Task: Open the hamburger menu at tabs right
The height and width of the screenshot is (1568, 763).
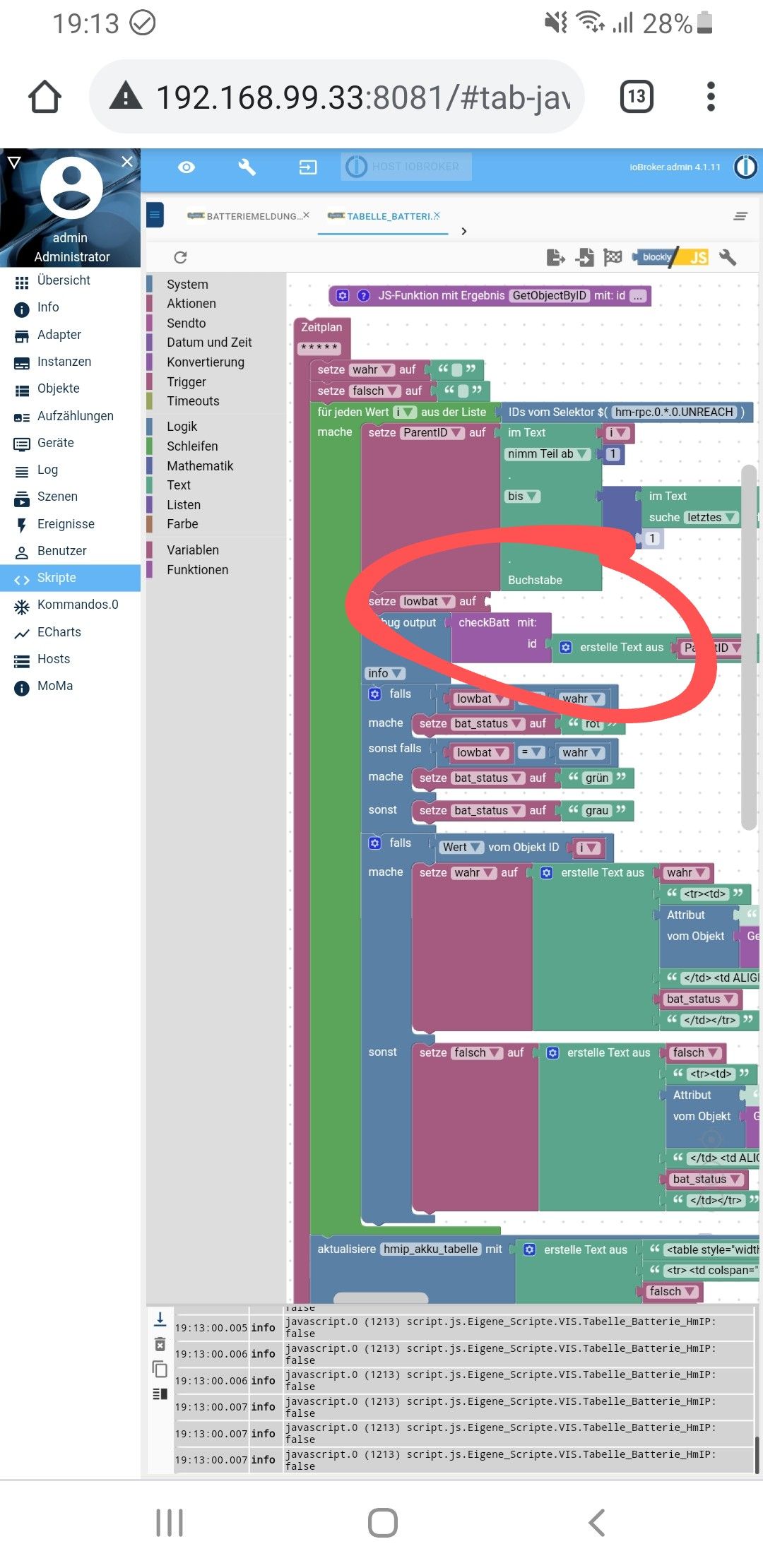Action: (740, 216)
